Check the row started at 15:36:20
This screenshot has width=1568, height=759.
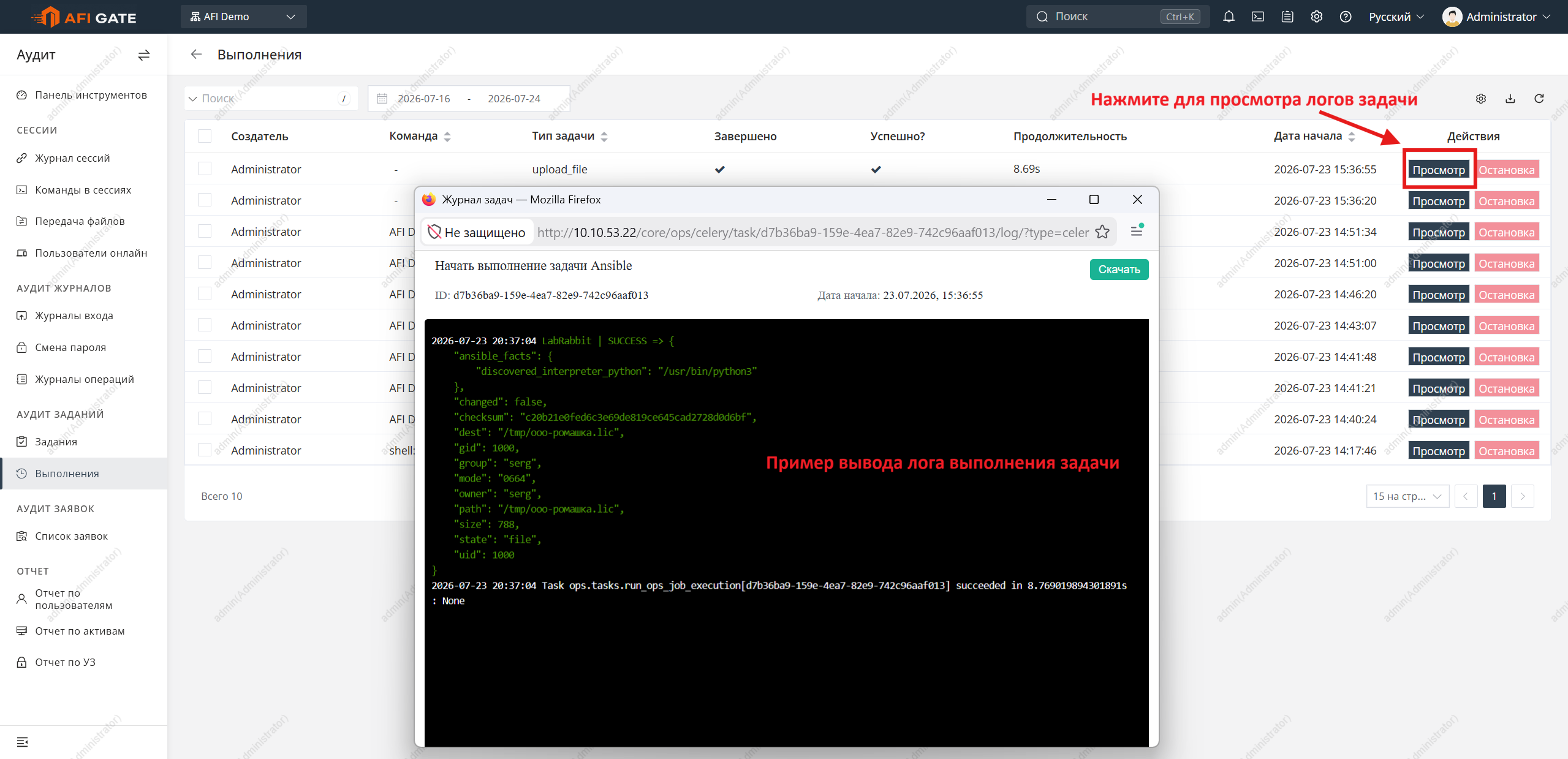[205, 200]
